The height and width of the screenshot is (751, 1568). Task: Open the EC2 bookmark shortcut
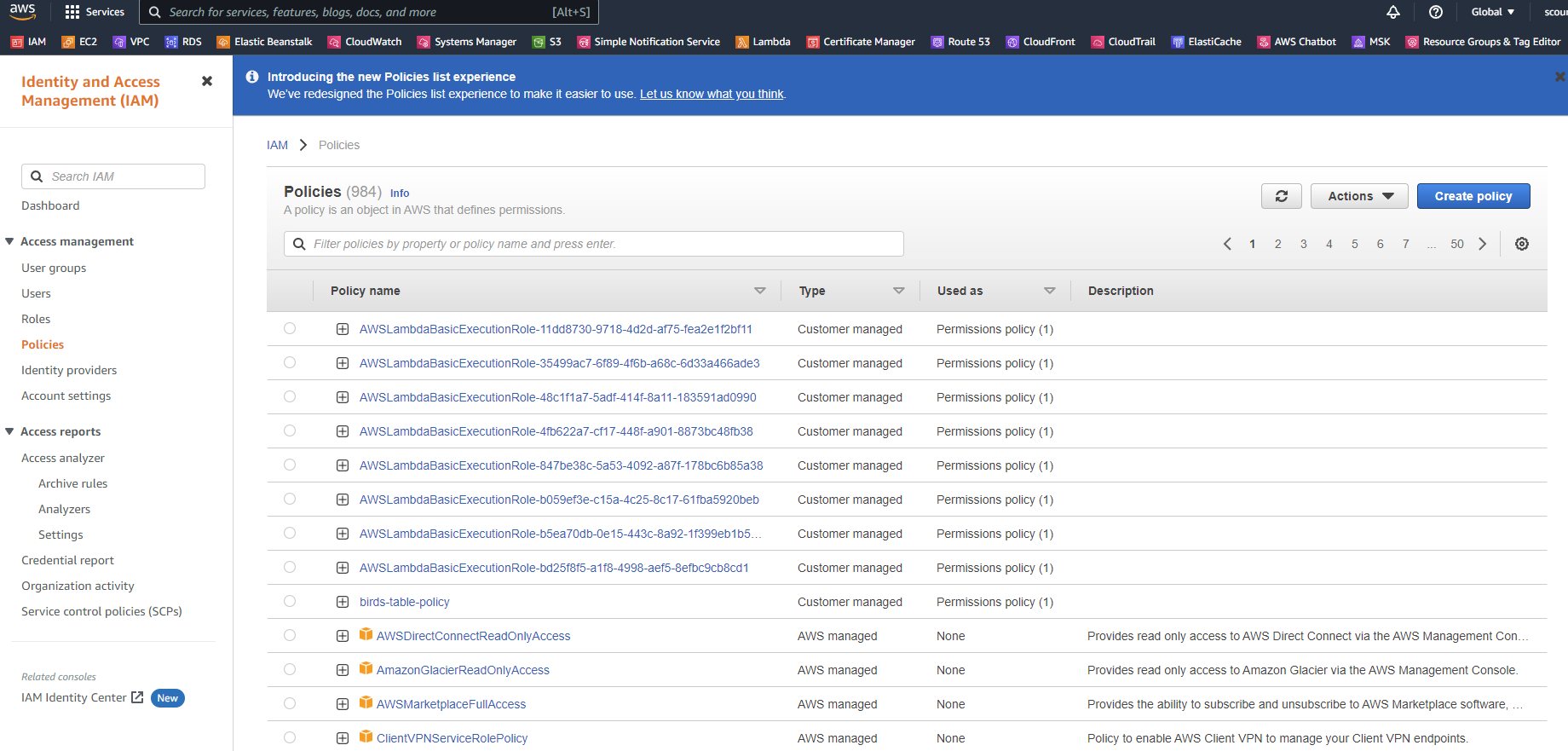[x=78, y=42]
